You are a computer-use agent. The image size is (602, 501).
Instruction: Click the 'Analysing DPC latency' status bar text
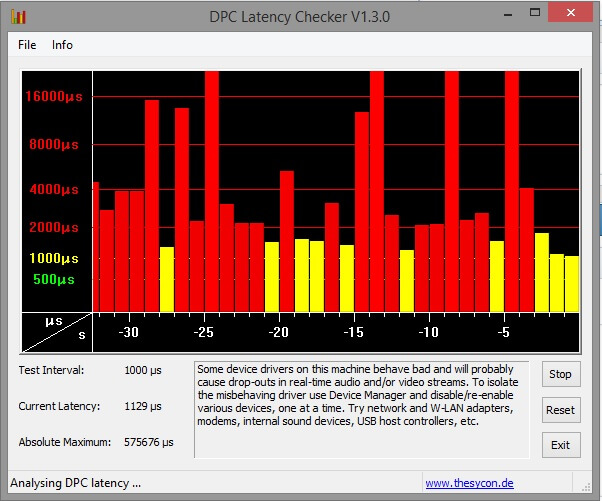pyautogui.click(x=75, y=484)
